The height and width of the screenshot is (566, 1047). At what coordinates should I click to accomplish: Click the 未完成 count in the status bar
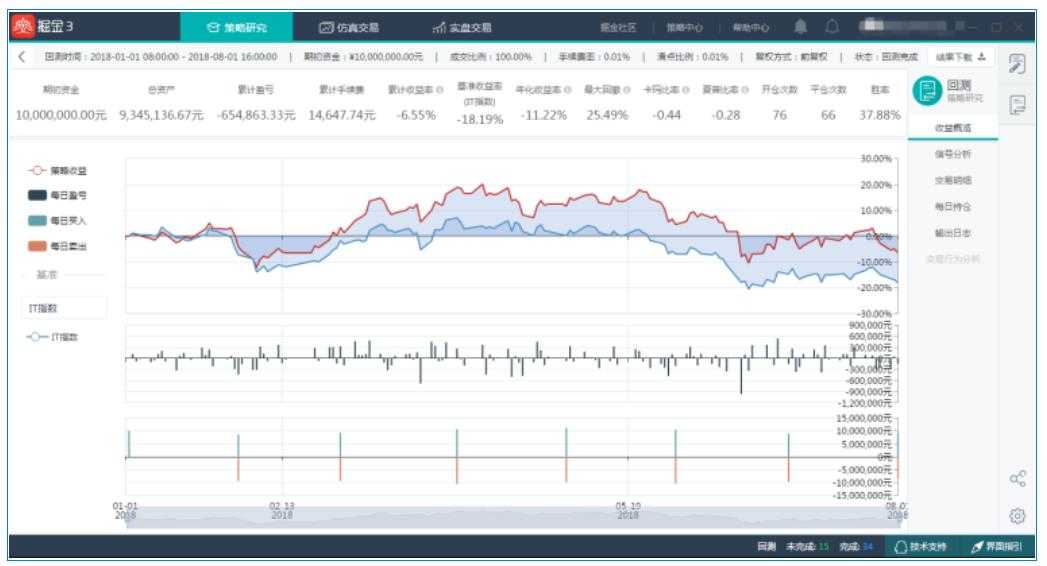807,547
